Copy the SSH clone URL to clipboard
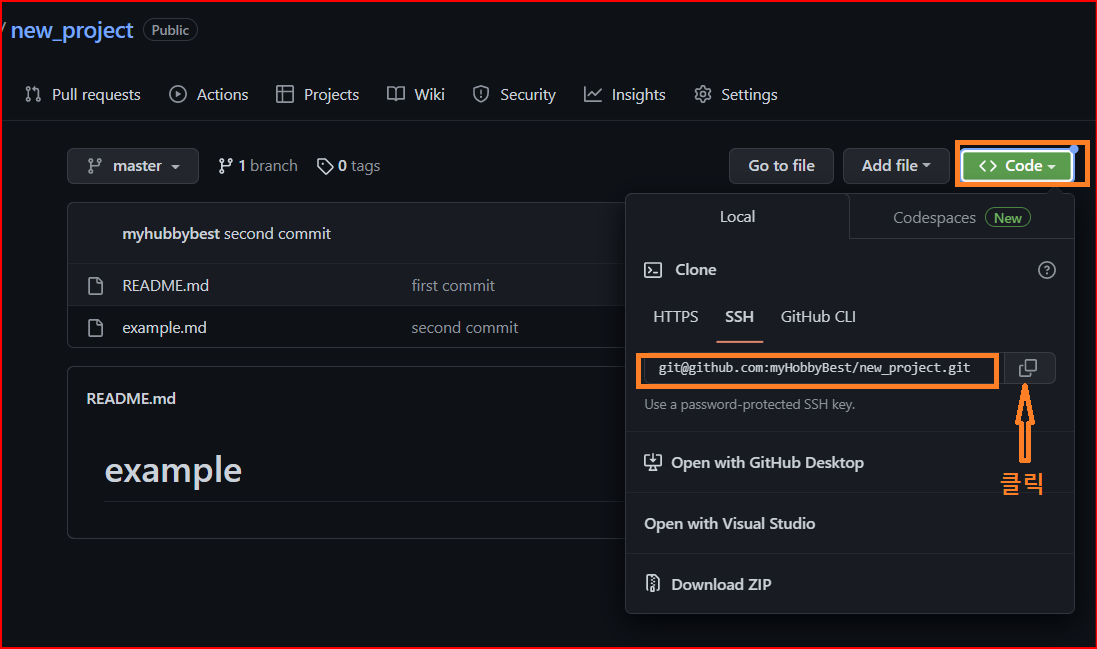This screenshot has width=1097, height=649. point(1028,368)
